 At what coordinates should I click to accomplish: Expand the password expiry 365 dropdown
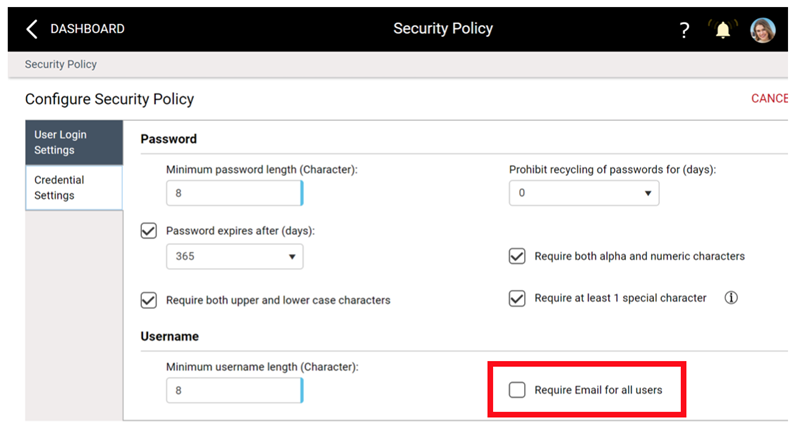235,256
